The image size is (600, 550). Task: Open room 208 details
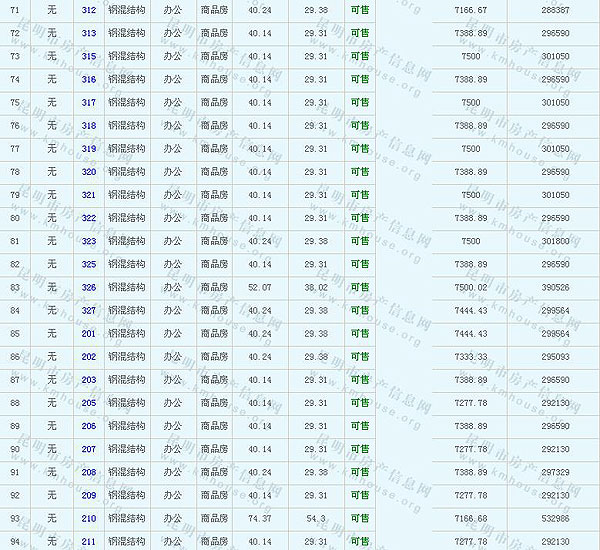pyautogui.click(x=89, y=472)
